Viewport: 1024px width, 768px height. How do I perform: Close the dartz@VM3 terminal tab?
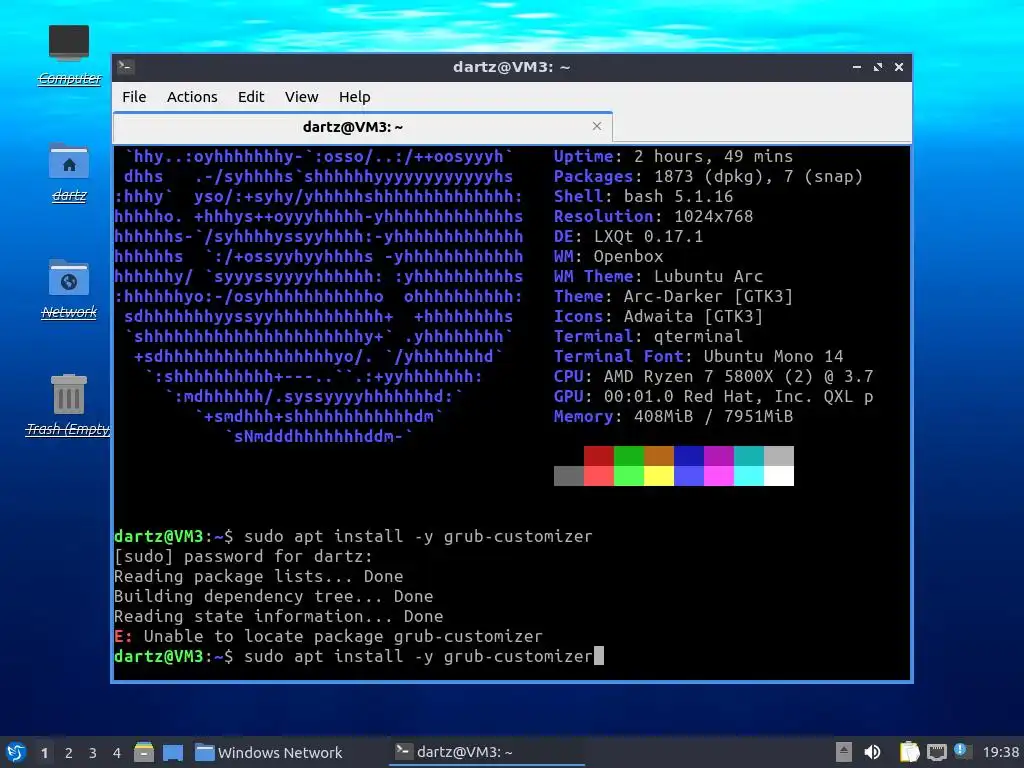(x=596, y=126)
